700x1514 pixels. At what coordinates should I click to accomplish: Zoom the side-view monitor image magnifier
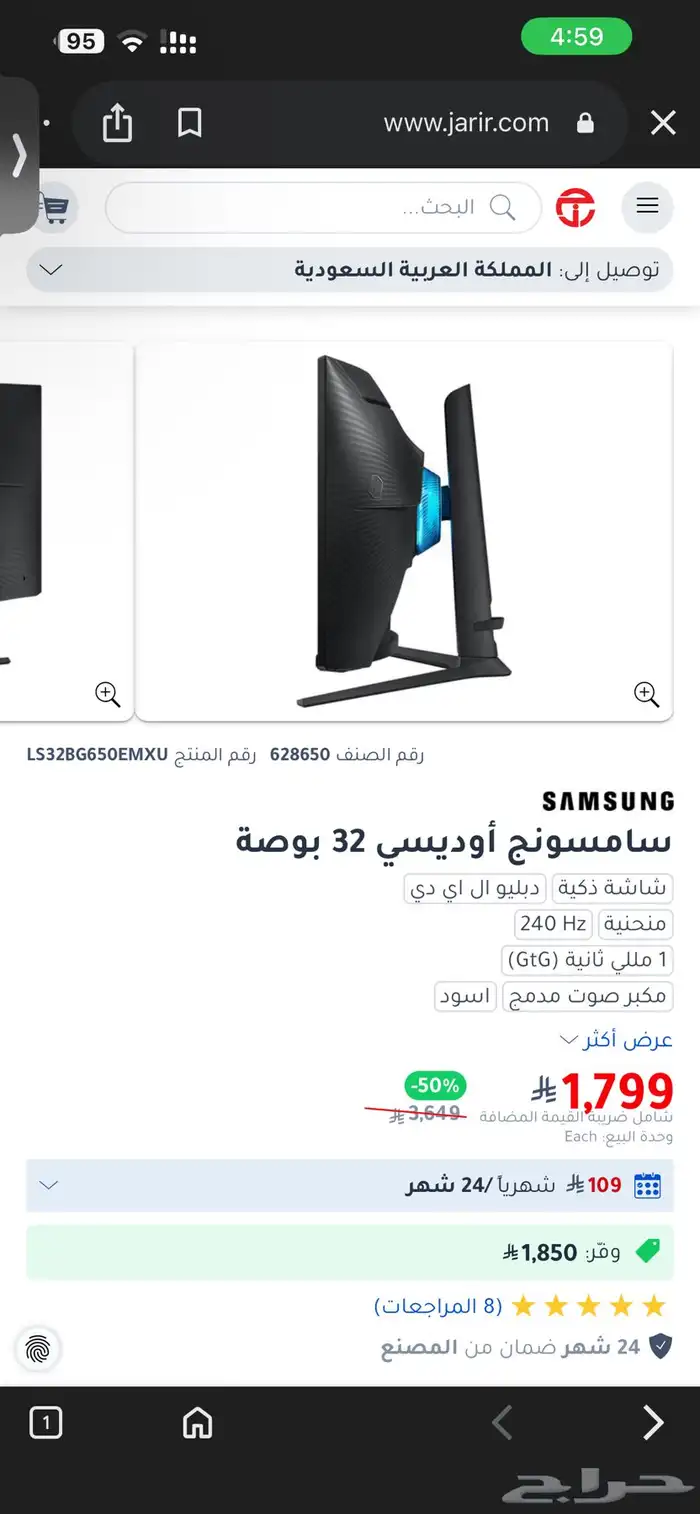647,693
